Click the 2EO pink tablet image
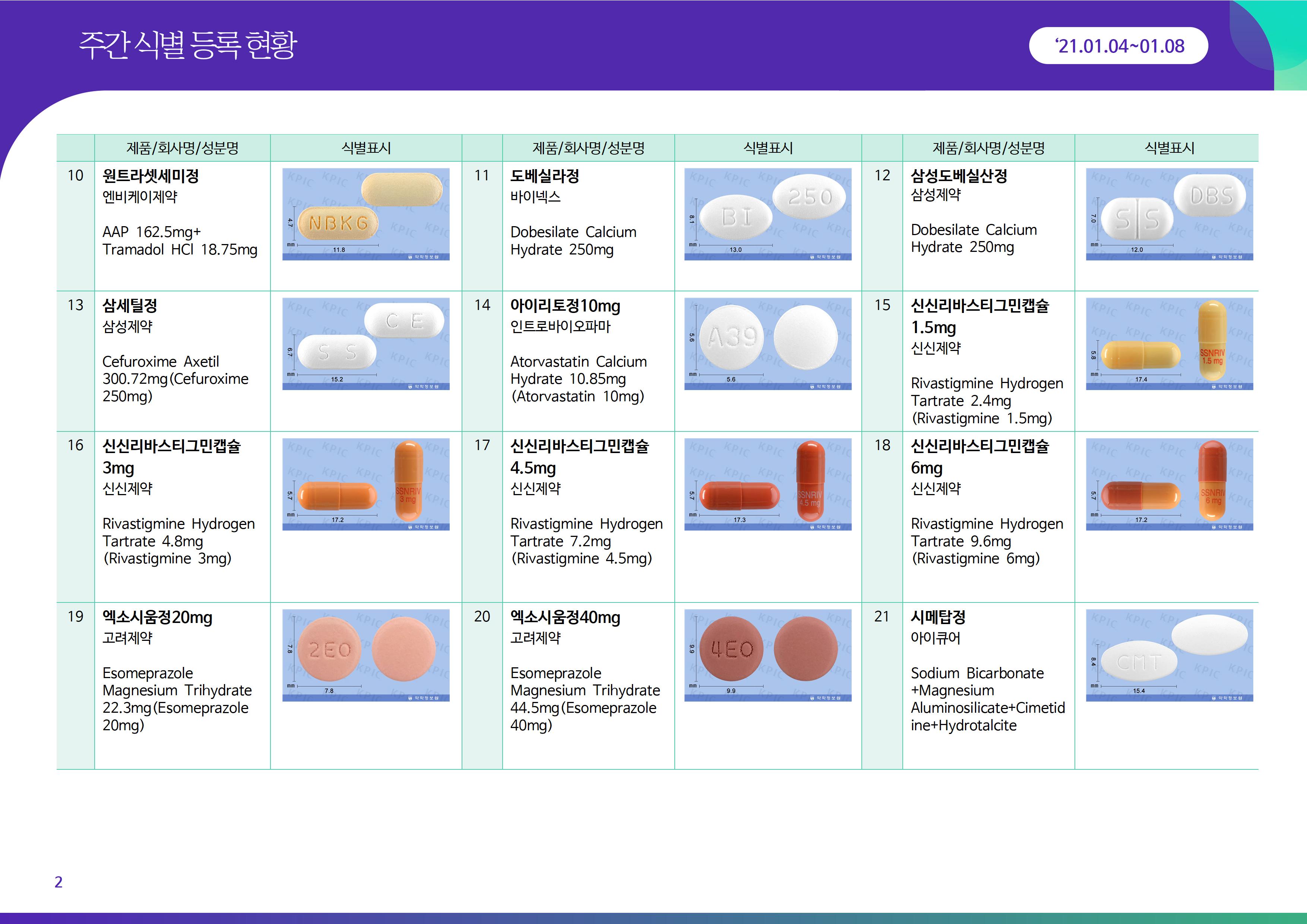Image resolution: width=1307 pixels, height=924 pixels. [365, 655]
